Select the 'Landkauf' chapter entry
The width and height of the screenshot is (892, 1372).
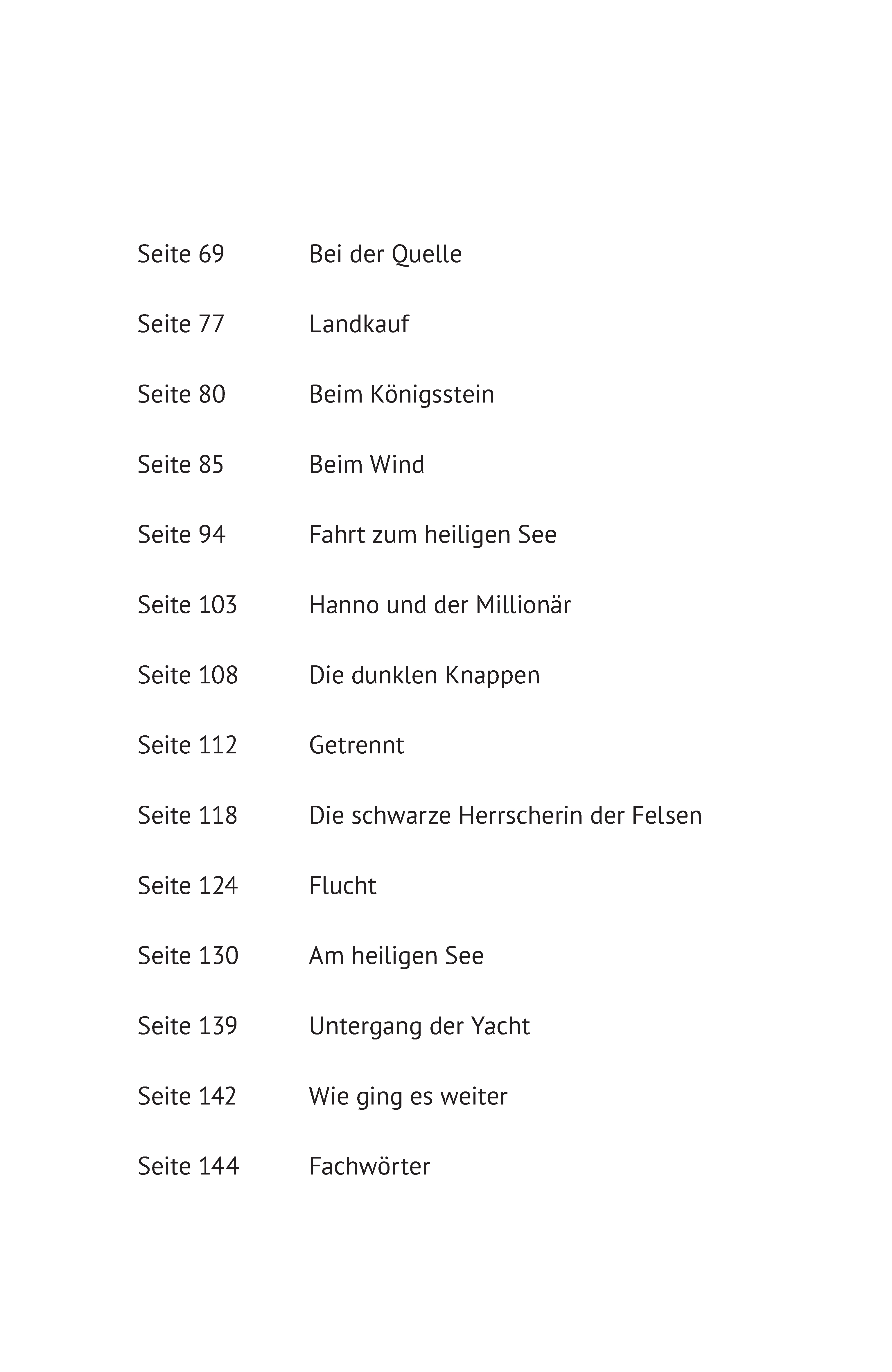pyautogui.click(x=359, y=324)
